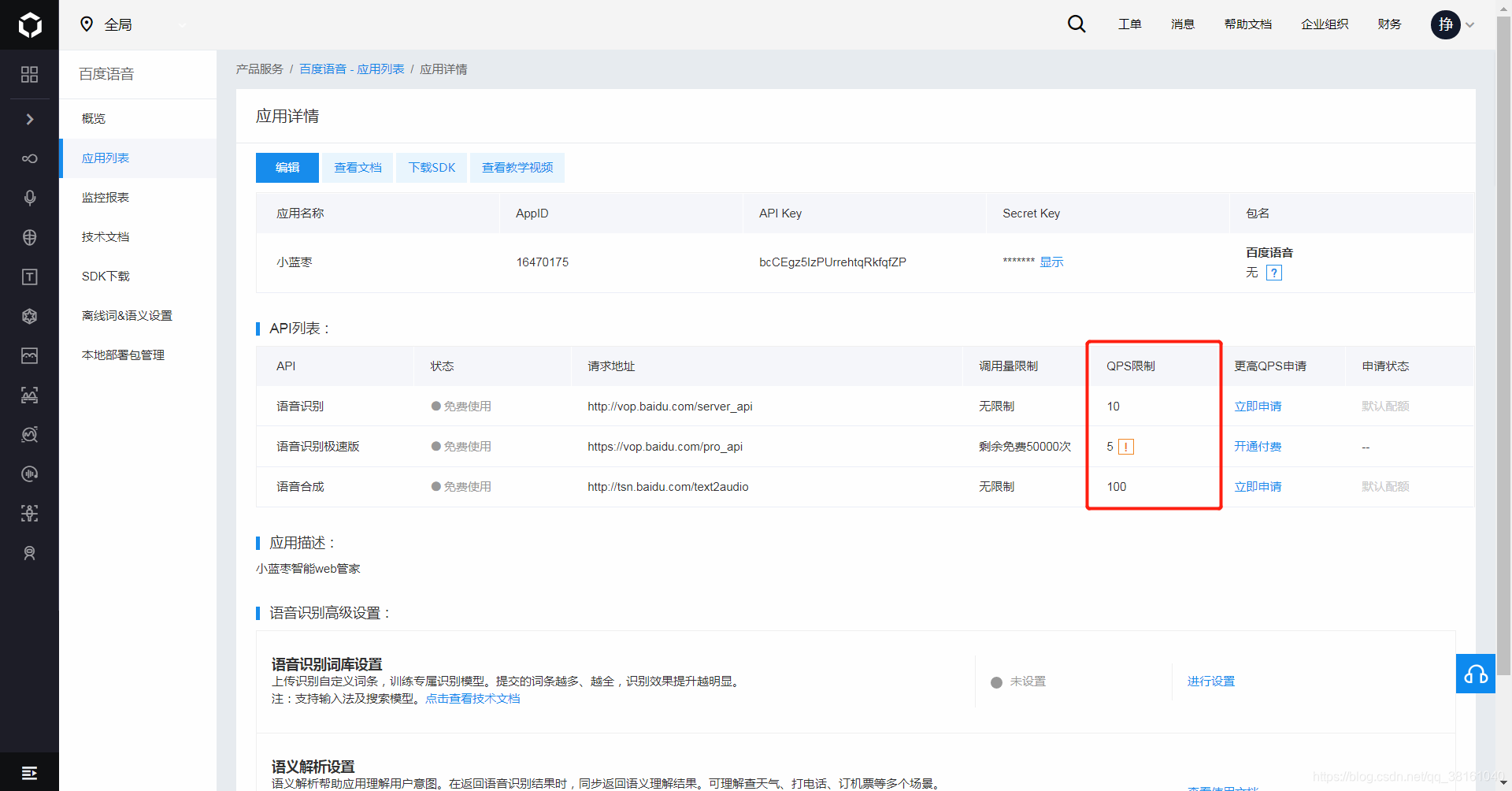The image size is (1512, 791).
Task: Select 本地部署包管理 in left menu
Action: click(138, 355)
